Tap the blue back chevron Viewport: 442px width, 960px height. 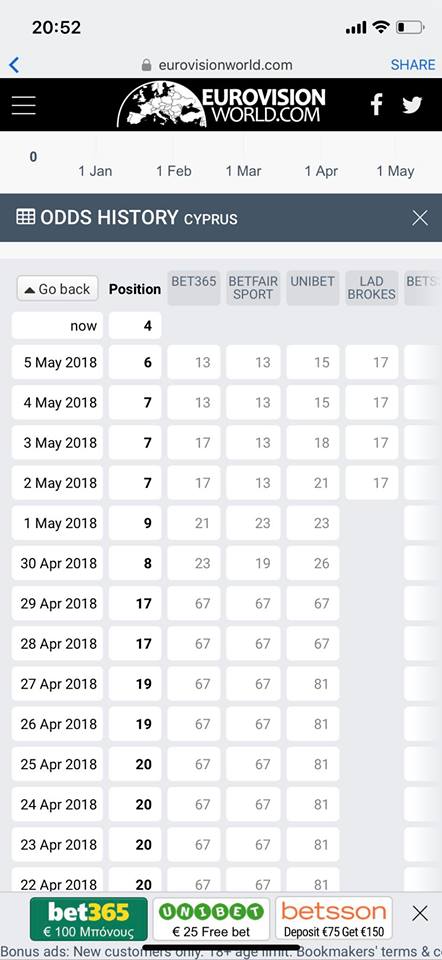14,65
